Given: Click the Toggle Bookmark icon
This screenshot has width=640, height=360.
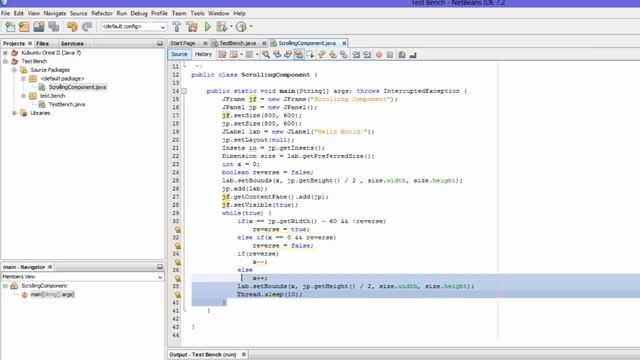Looking at the screenshot, I should pyautogui.click(x=344, y=55).
